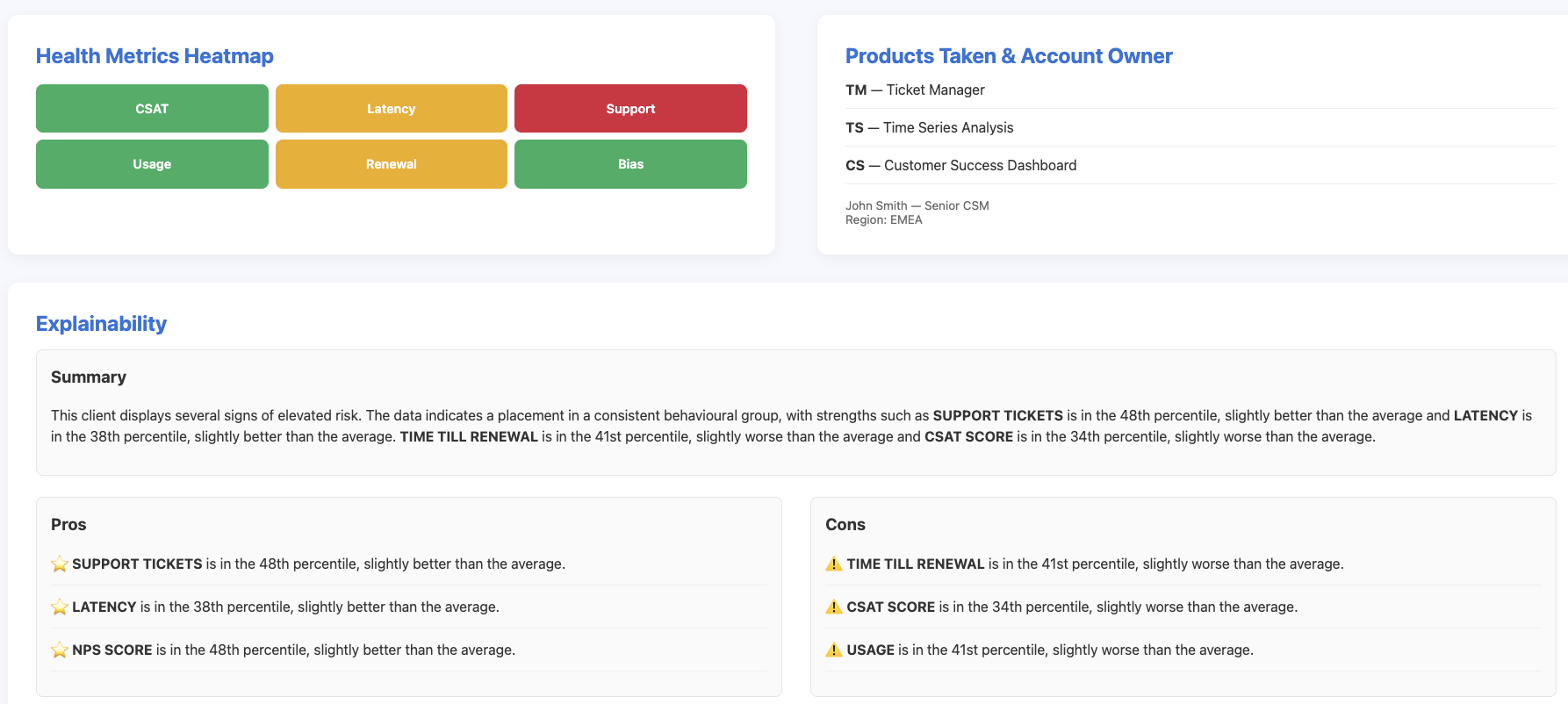This screenshot has width=1568, height=704.
Task: Click the Region: EMEA text
Action: coord(884,219)
